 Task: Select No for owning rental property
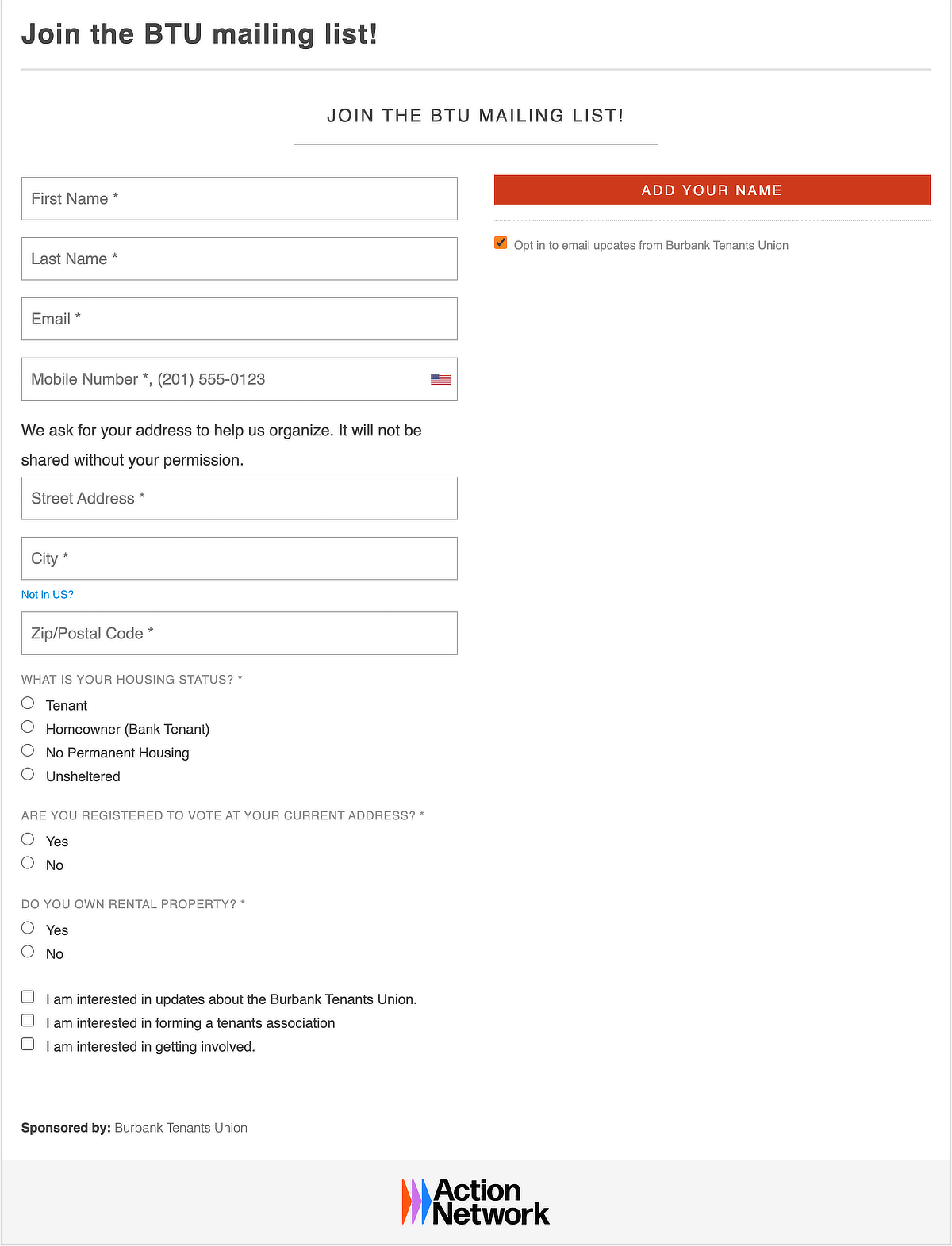pyautogui.click(x=28, y=951)
